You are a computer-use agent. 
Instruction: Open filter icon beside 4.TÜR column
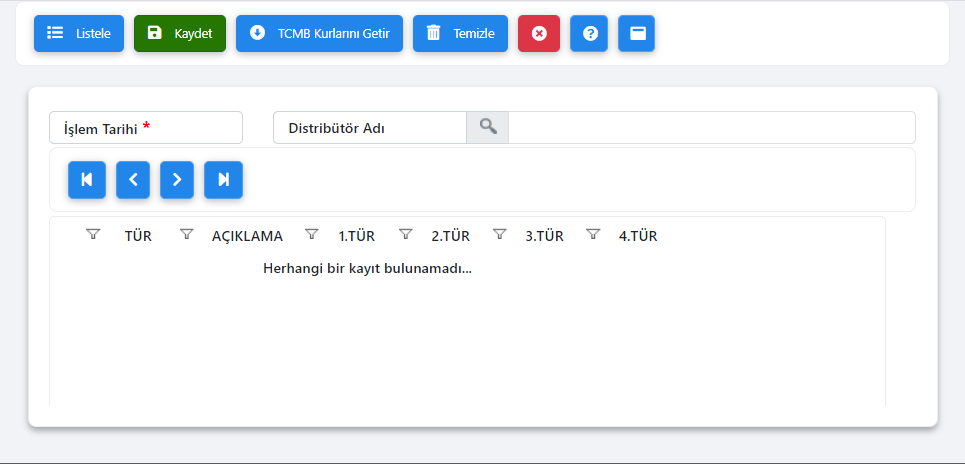593,235
